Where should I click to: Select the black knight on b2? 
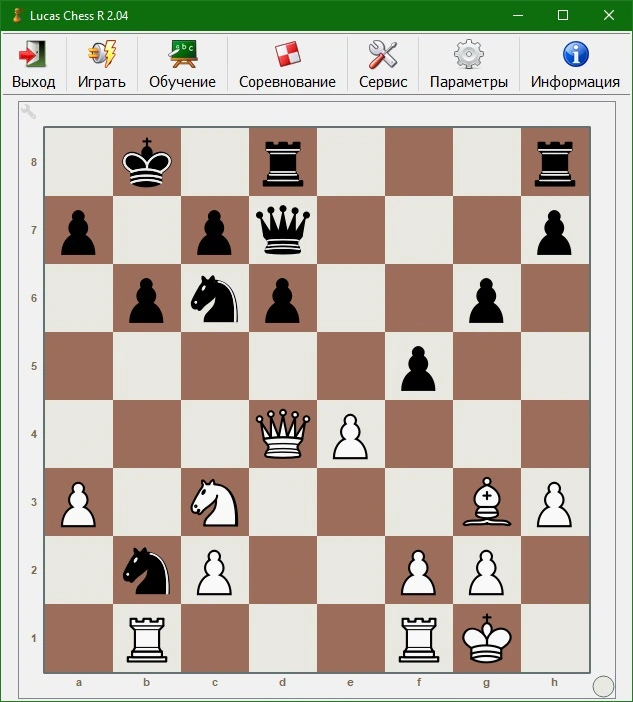tap(146, 571)
